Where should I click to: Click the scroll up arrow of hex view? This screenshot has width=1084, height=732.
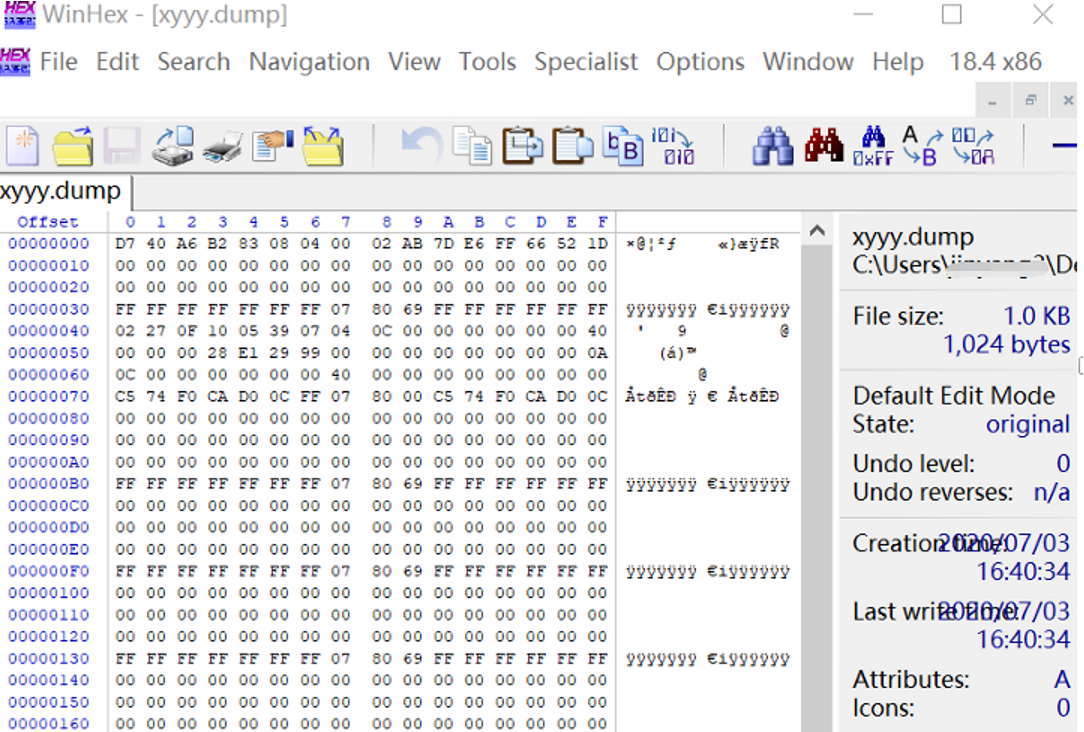coord(817,230)
